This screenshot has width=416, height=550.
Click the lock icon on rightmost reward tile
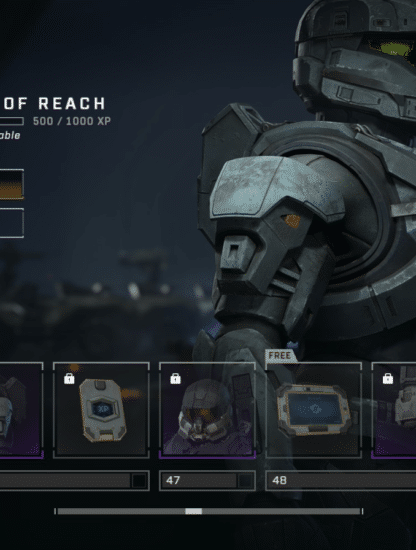[x=388, y=378]
